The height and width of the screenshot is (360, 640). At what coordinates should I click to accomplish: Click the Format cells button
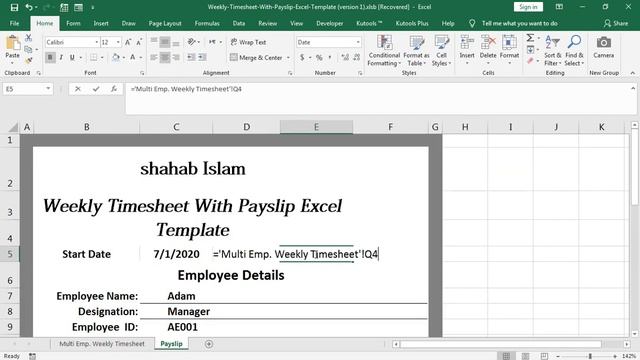509,50
